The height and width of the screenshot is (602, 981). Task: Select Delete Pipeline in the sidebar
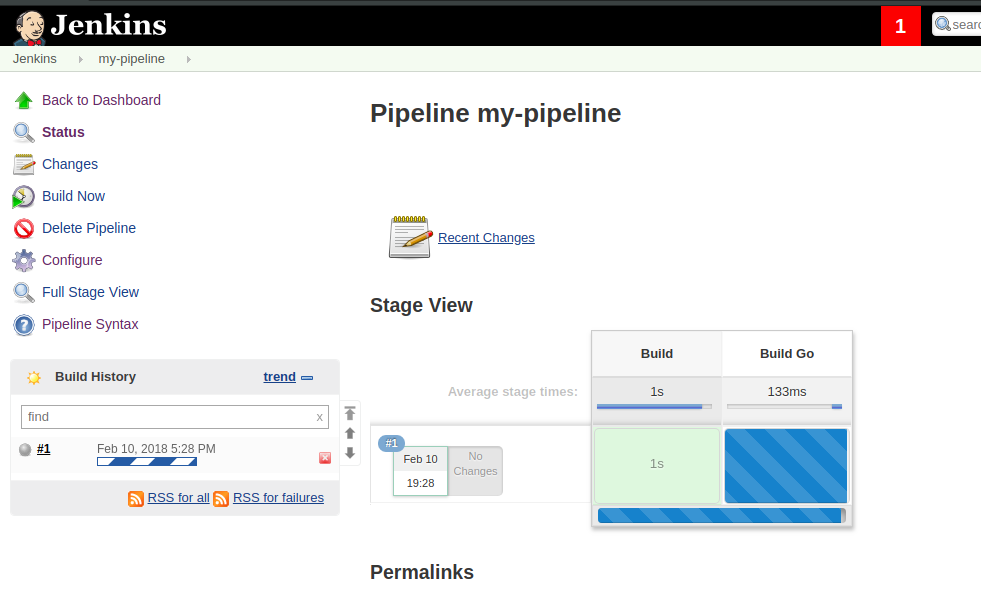89,228
